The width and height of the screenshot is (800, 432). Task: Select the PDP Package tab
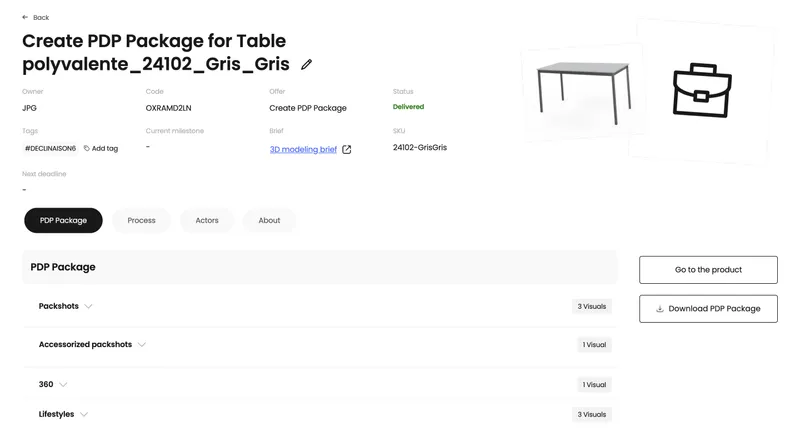pos(63,220)
